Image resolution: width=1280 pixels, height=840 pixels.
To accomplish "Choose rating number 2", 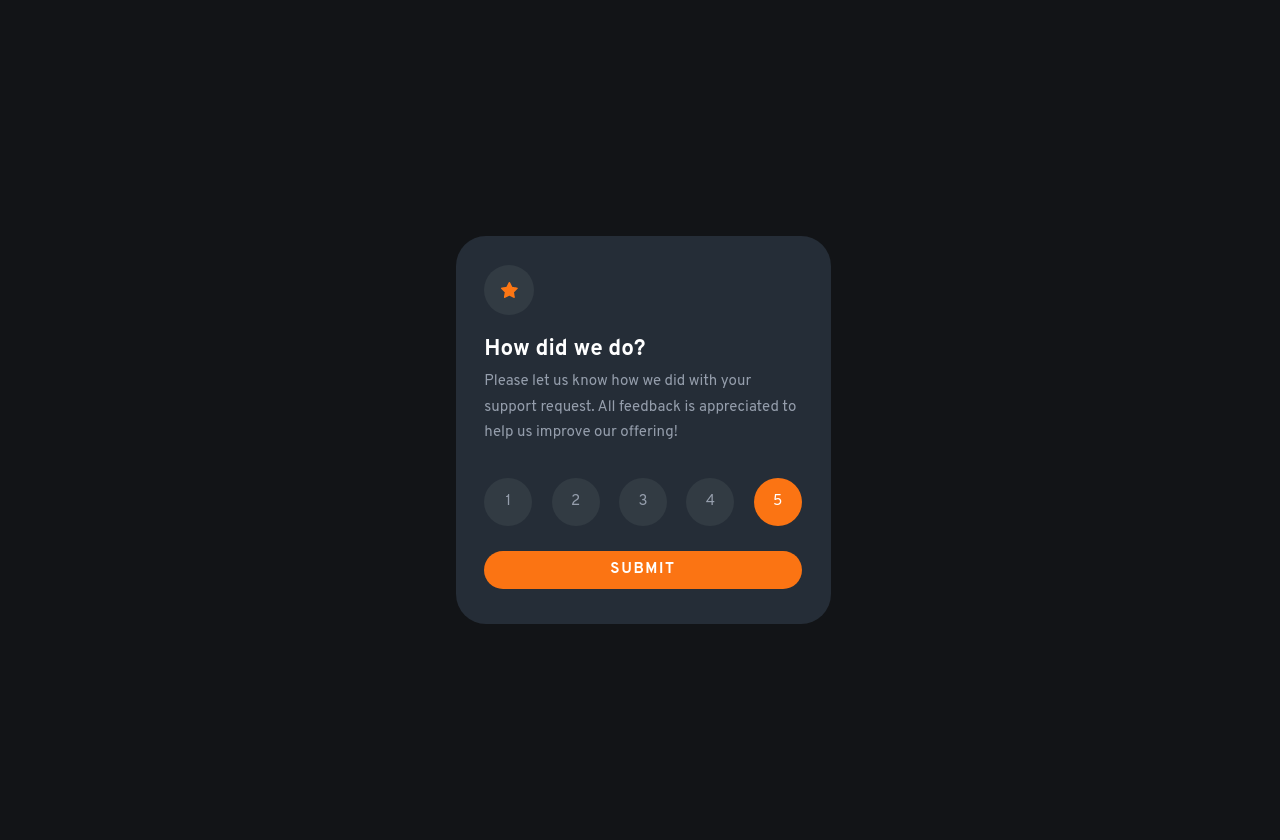I will click(576, 502).
